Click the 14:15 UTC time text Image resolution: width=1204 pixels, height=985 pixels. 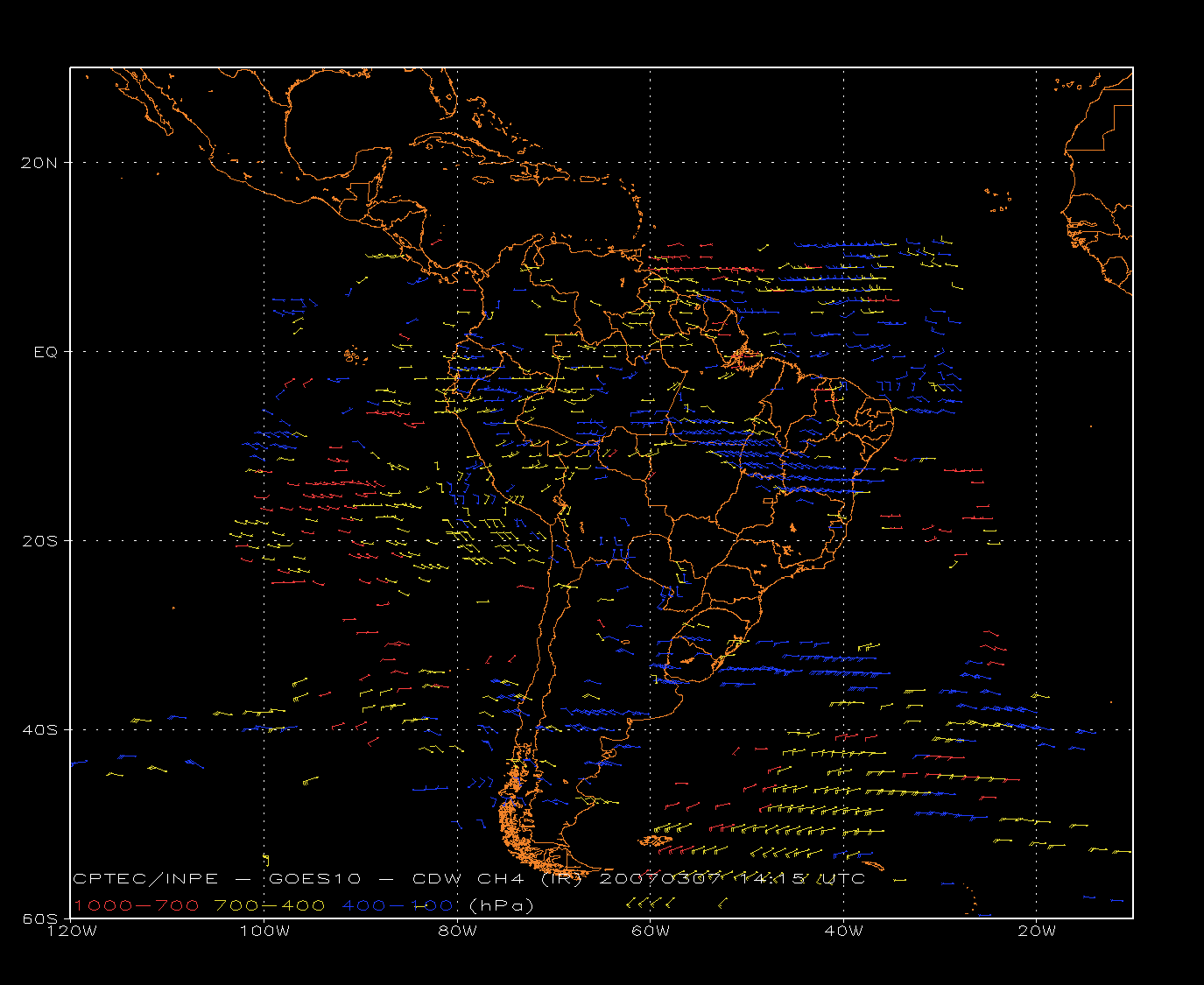[801, 879]
